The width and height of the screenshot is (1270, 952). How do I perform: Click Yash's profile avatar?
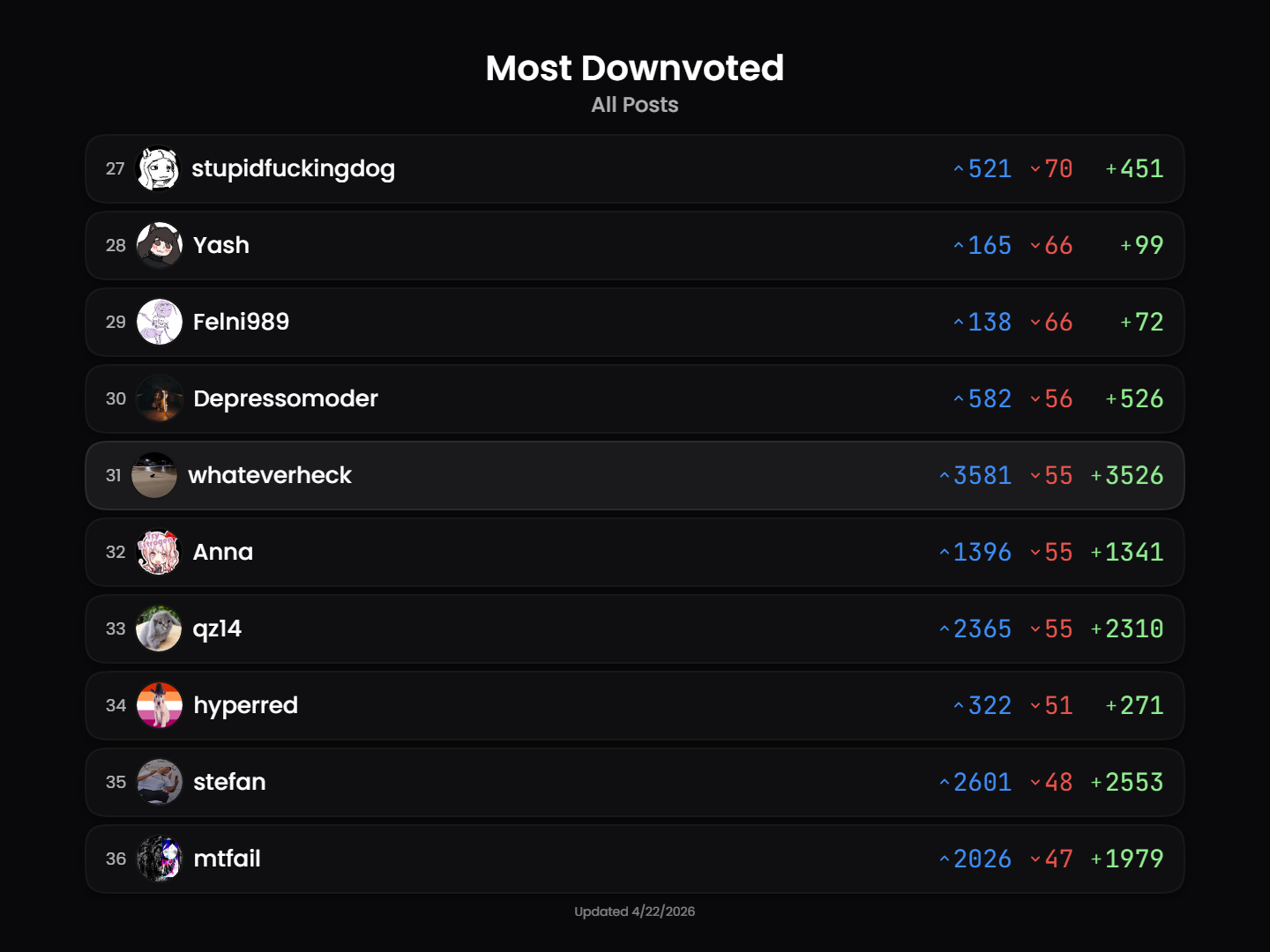tap(159, 245)
